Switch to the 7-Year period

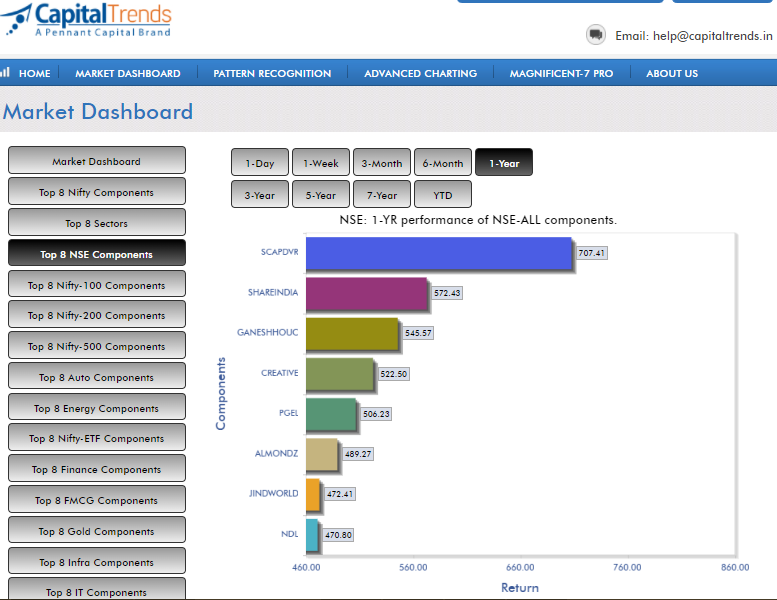[382, 195]
